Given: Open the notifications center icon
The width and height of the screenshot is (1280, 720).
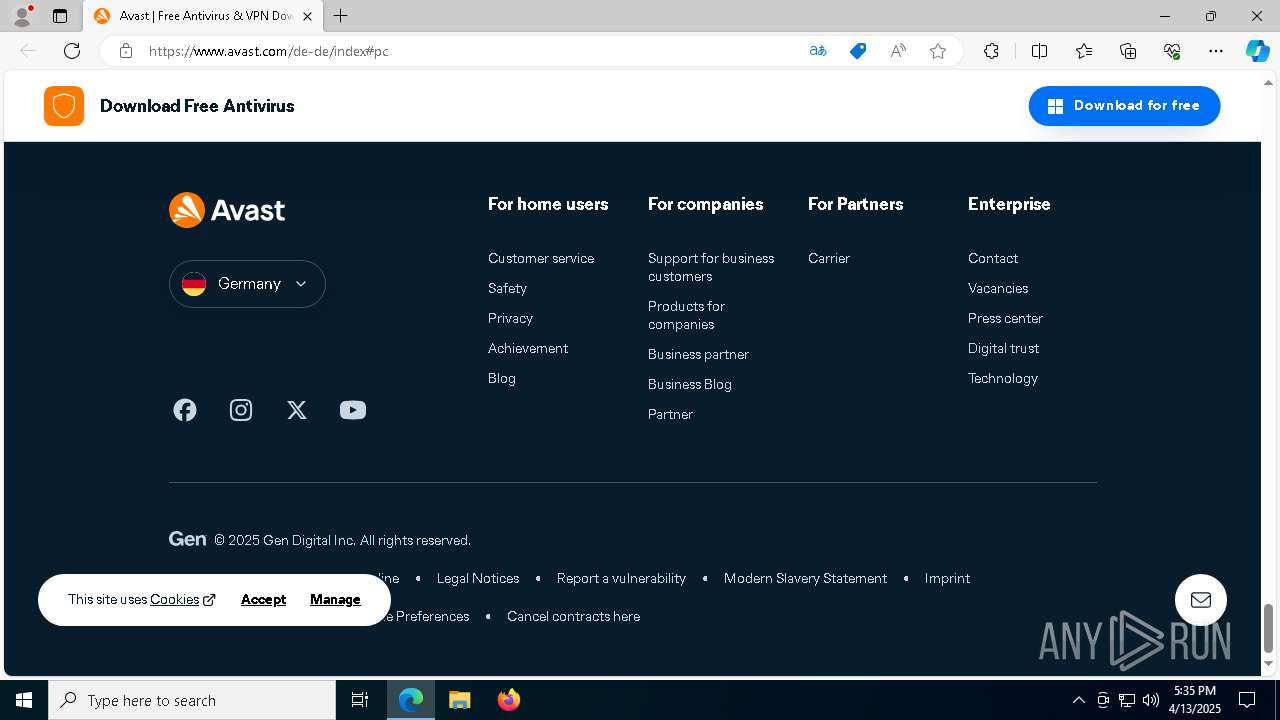Looking at the screenshot, I should [x=1247, y=700].
